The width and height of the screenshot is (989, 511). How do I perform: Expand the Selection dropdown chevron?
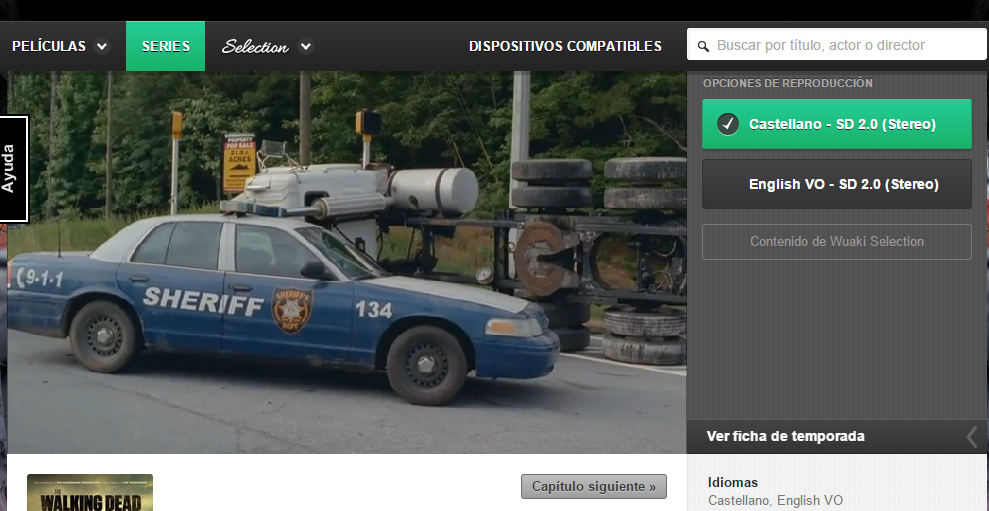coord(306,46)
